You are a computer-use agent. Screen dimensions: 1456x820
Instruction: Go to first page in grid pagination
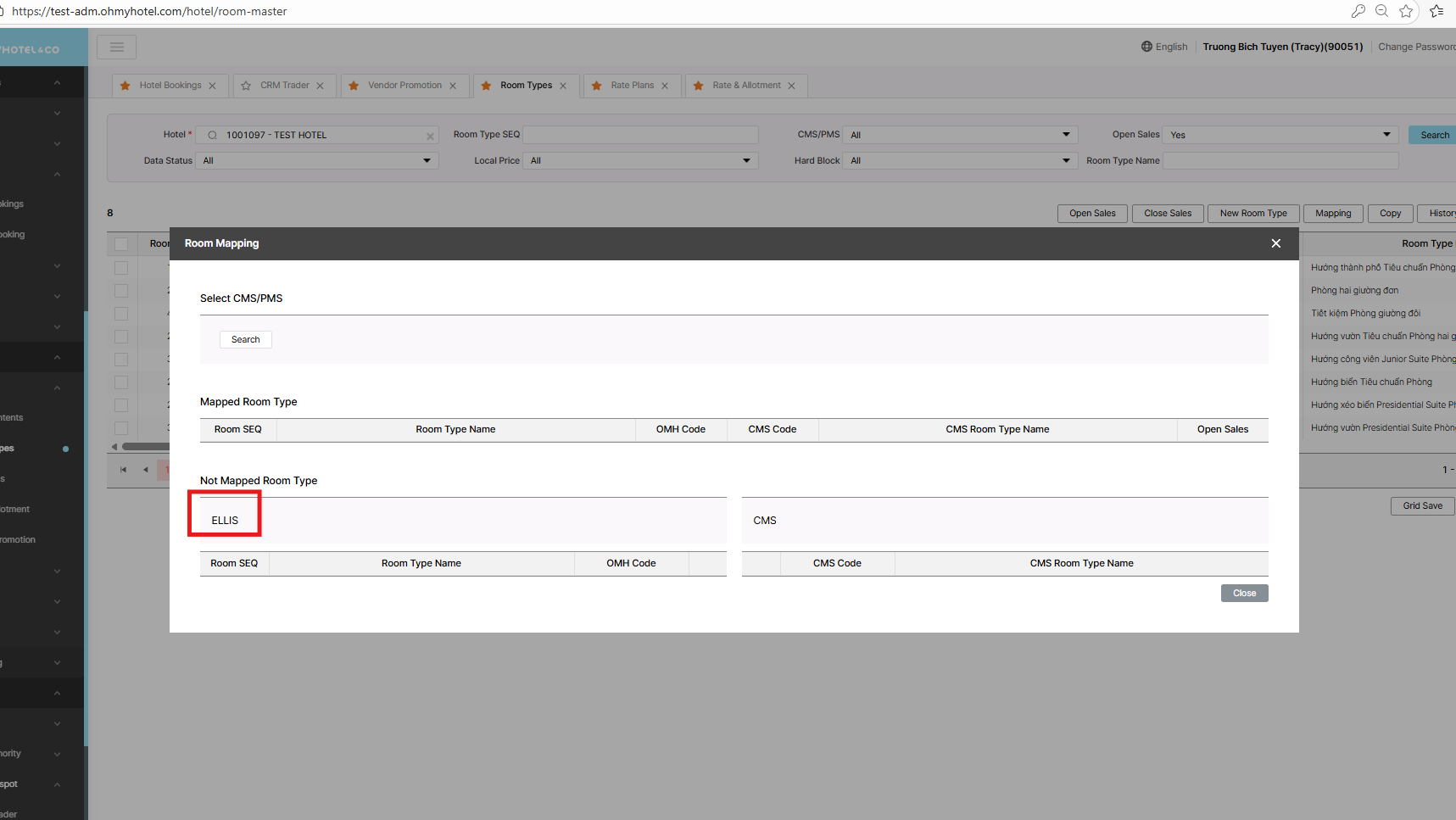[123, 470]
